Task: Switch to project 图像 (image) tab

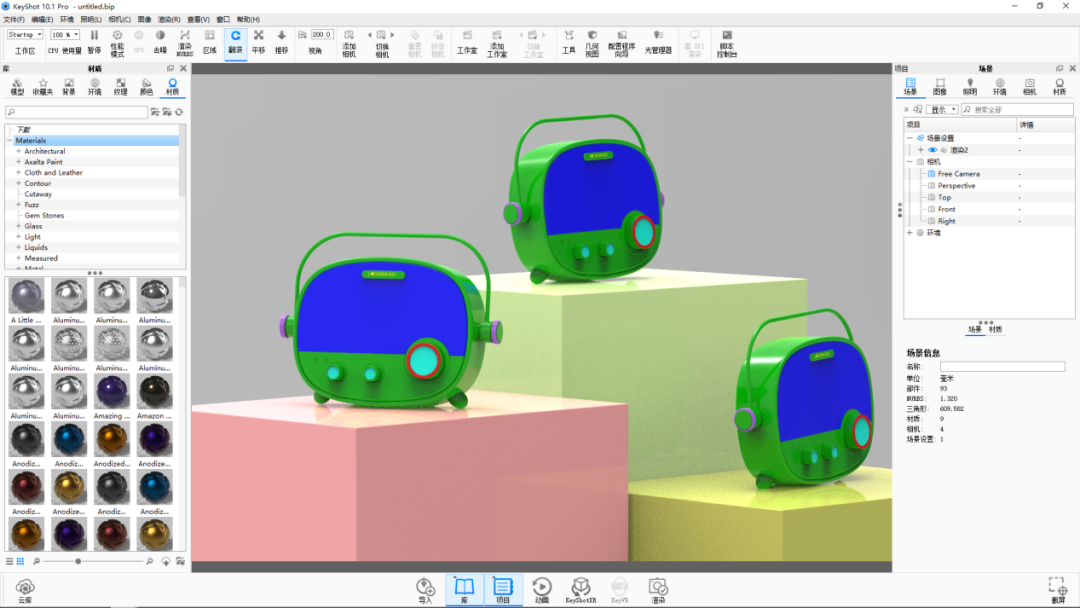Action: [939, 87]
